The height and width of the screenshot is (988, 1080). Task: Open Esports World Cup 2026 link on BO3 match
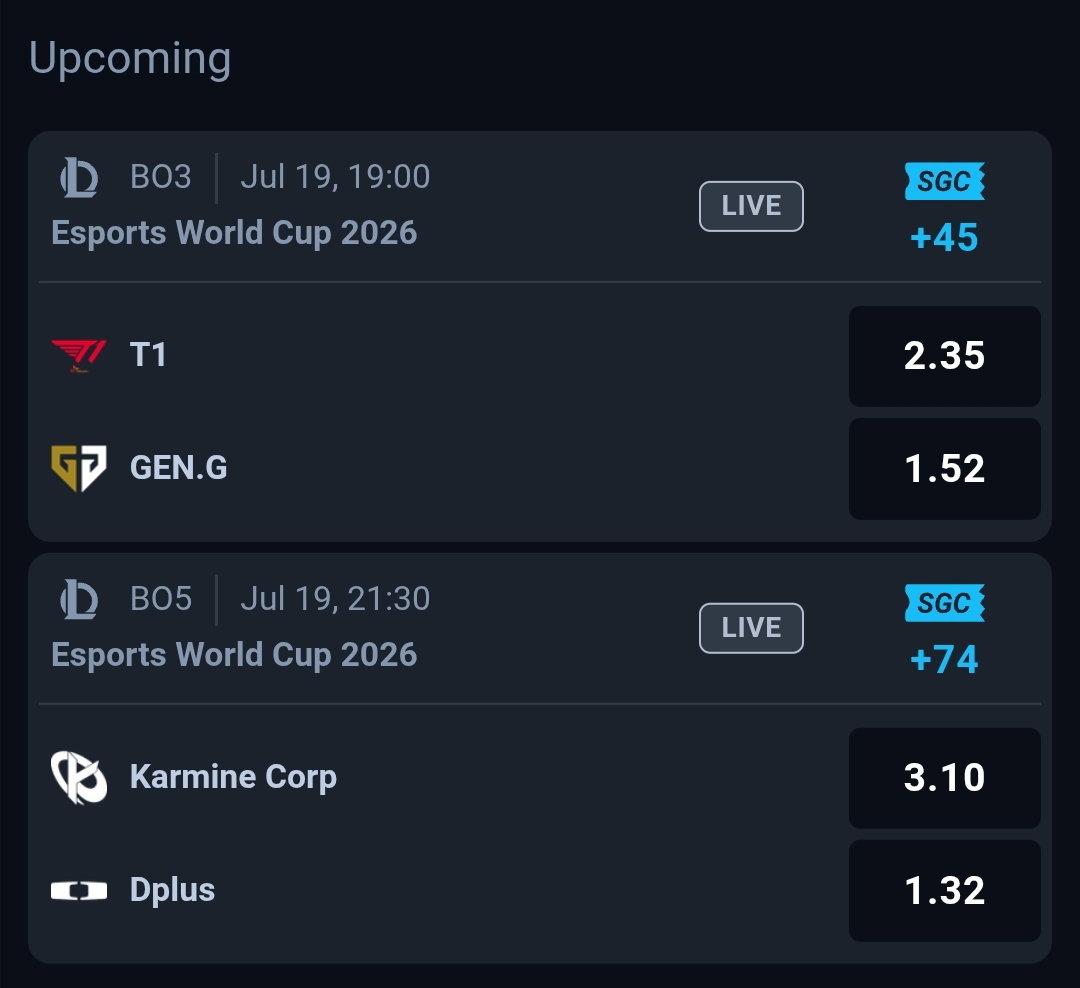click(234, 233)
